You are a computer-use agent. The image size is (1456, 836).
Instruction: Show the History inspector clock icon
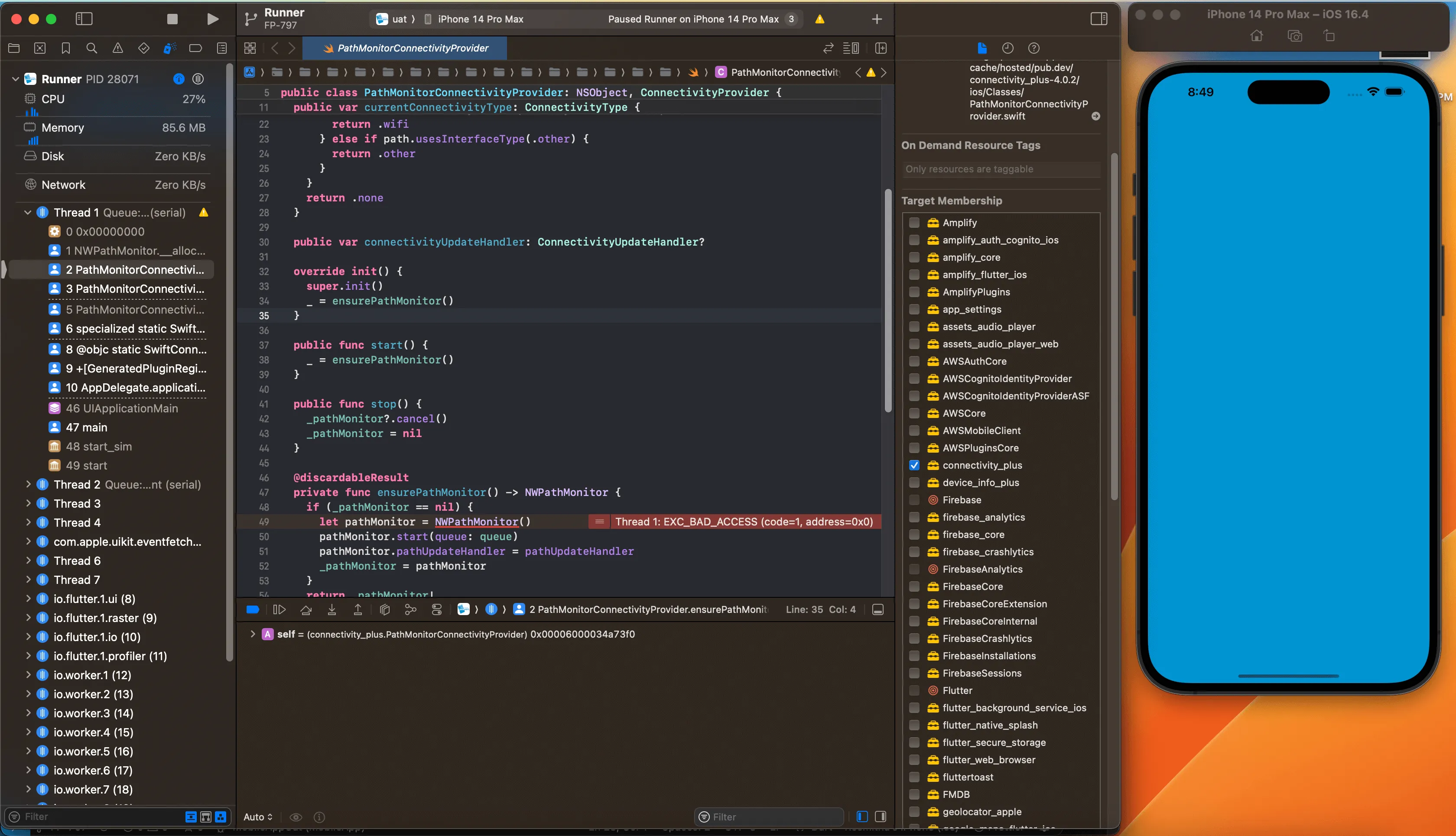pos(1007,48)
